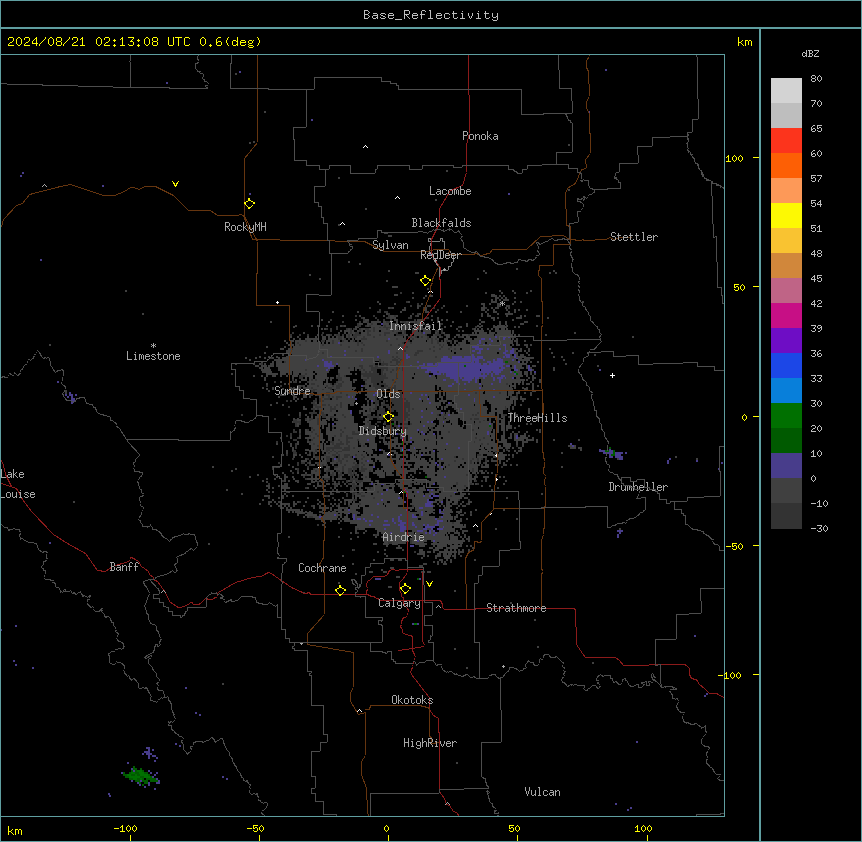Image resolution: width=862 pixels, height=842 pixels.
Task: Click the 0 tick on bottom axis
Action: (386, 829)
